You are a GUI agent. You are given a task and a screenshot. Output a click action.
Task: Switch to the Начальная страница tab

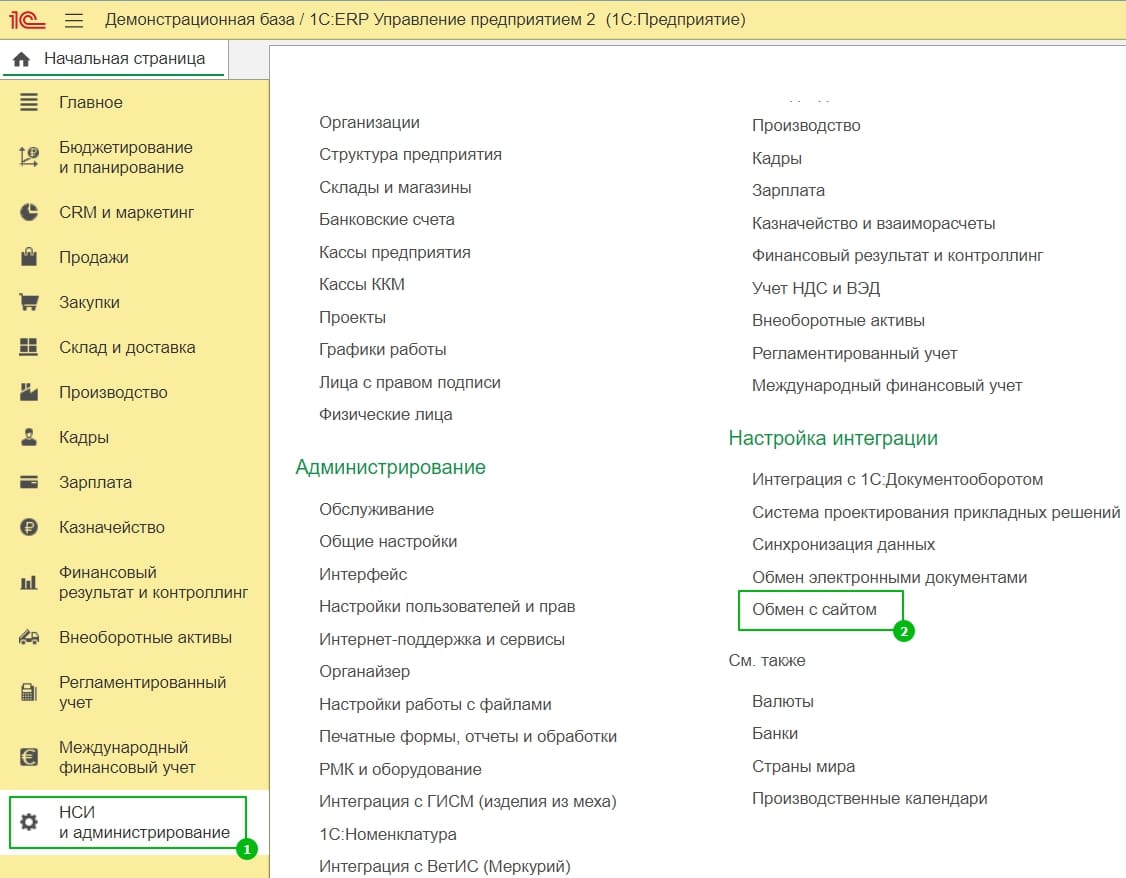coord(124,59)
